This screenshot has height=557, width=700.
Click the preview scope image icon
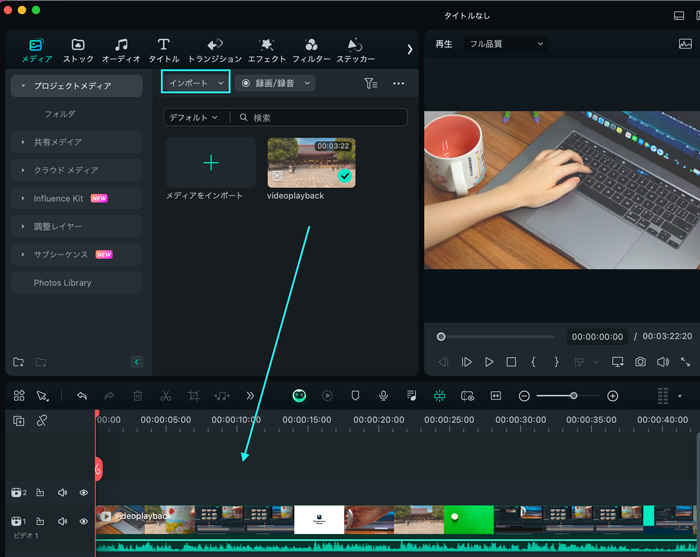click(x=685, y=44)
